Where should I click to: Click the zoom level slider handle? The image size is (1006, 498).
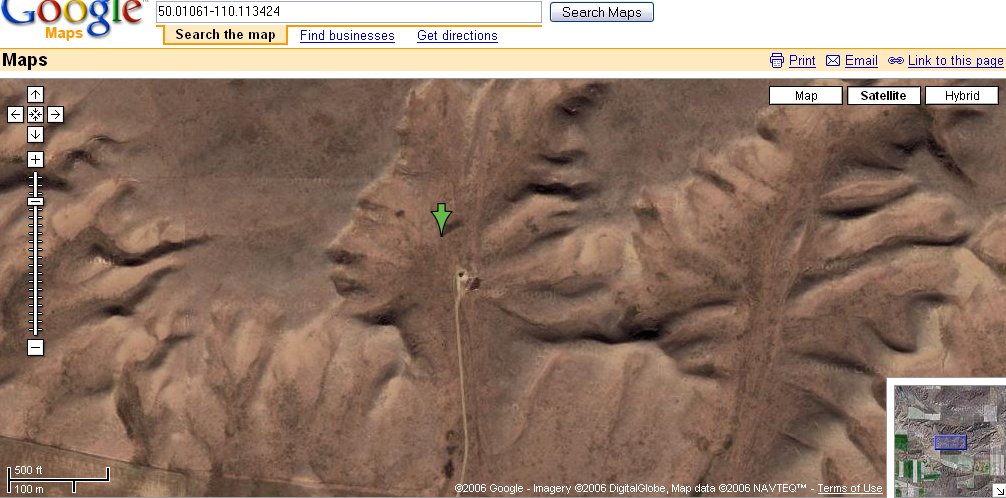pyautogui.click(x=35, y=201)
